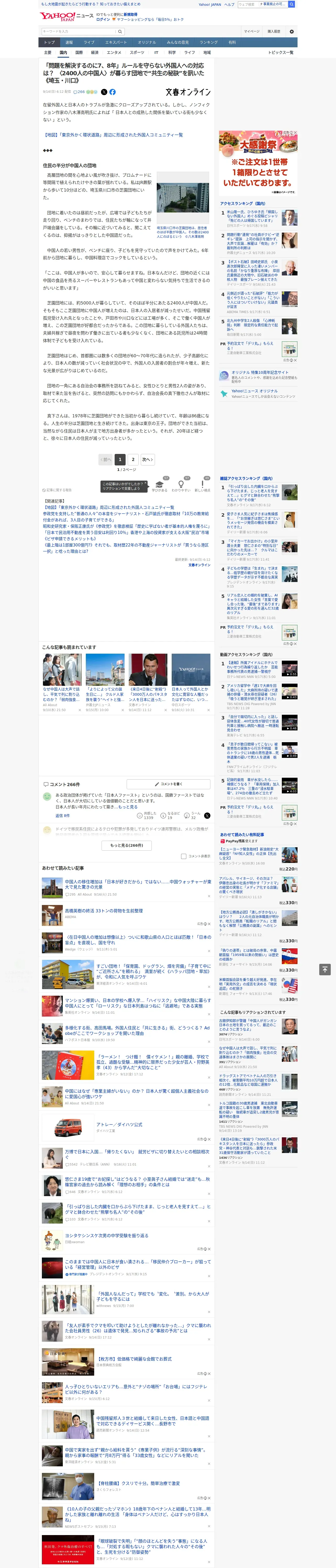
Task: Close the 大感謝祭 advertisement
Action: coord(296,133)
